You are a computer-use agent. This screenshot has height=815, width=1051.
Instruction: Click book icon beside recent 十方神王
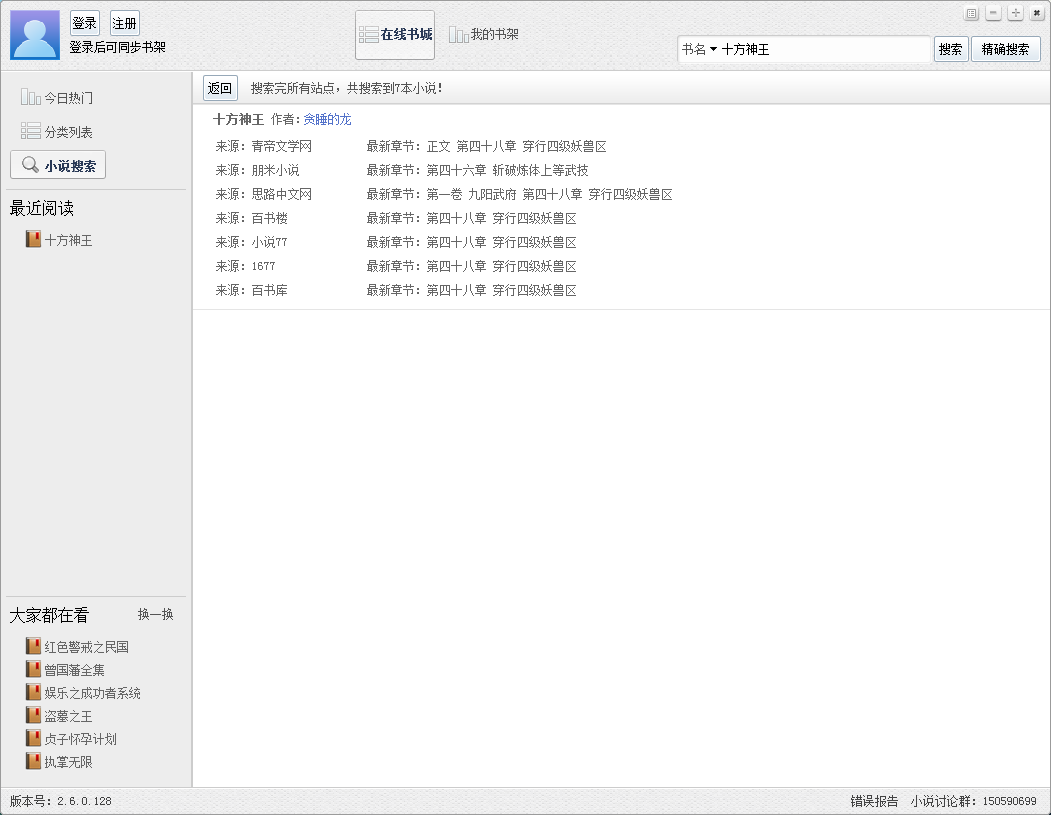[34, 239]
